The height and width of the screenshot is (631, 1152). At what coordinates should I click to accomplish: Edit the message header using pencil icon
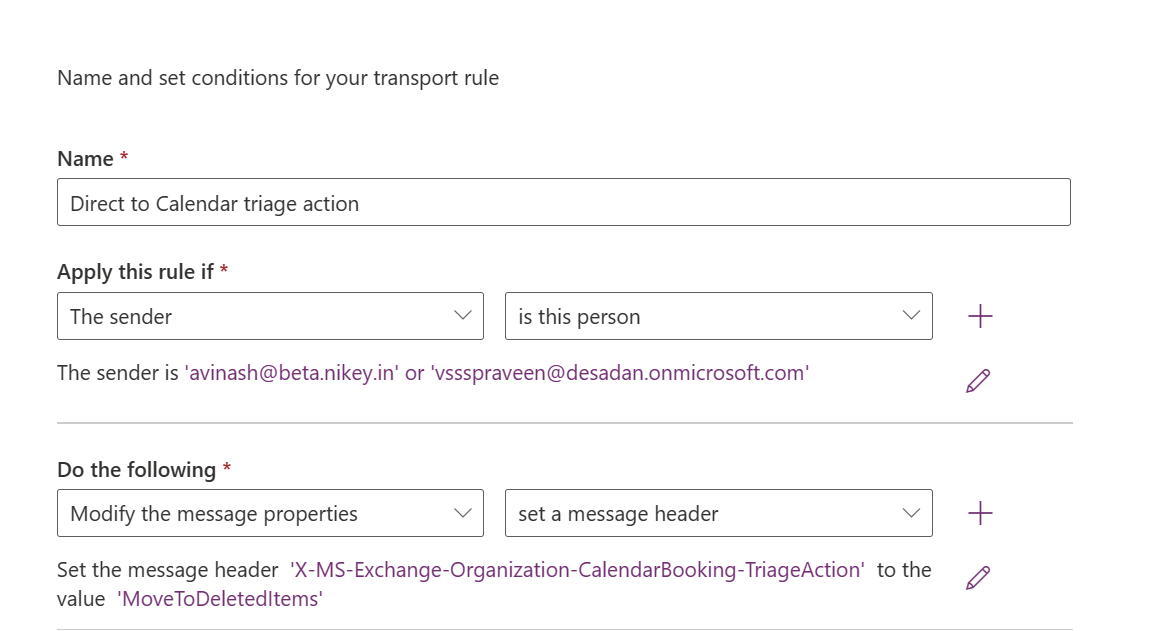point(978,578)
